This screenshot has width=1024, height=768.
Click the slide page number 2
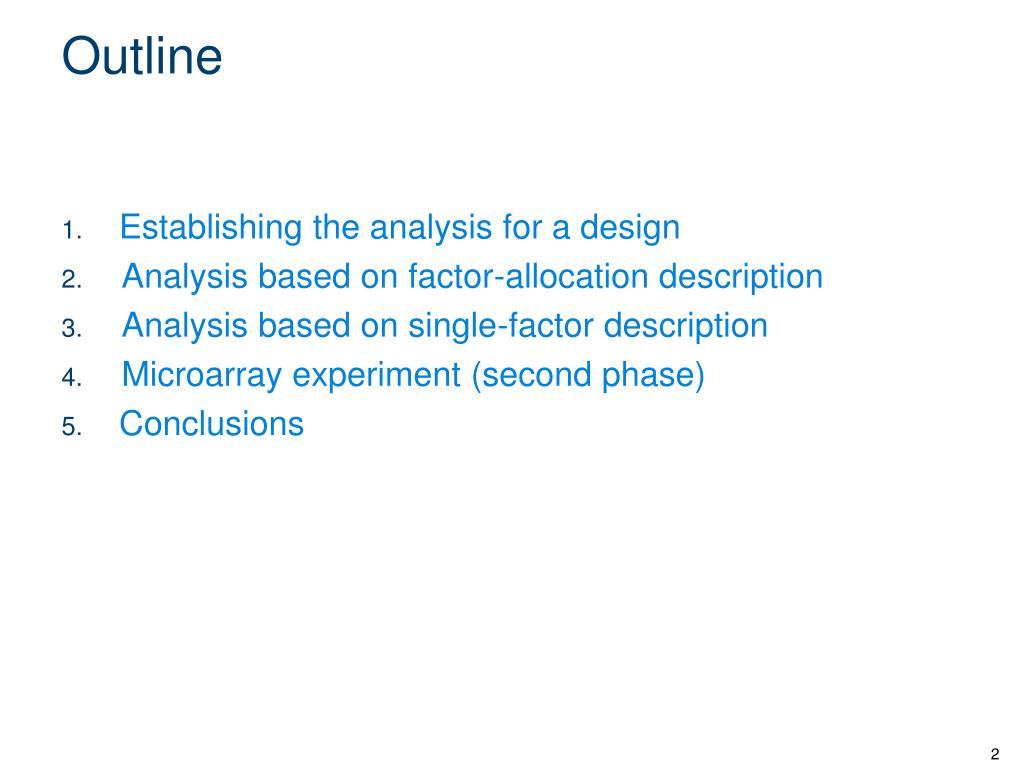(x=995, y=754)
